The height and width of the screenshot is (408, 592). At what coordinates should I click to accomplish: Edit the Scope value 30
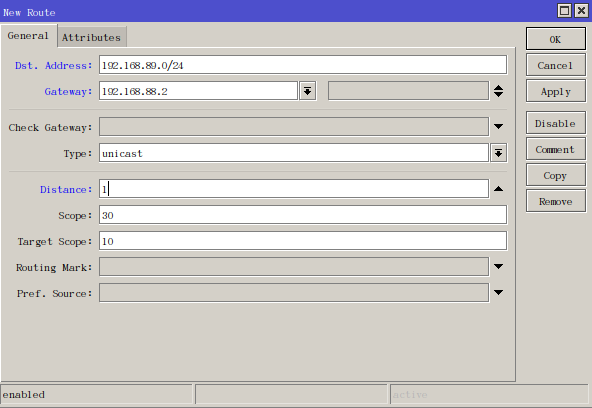303,215
